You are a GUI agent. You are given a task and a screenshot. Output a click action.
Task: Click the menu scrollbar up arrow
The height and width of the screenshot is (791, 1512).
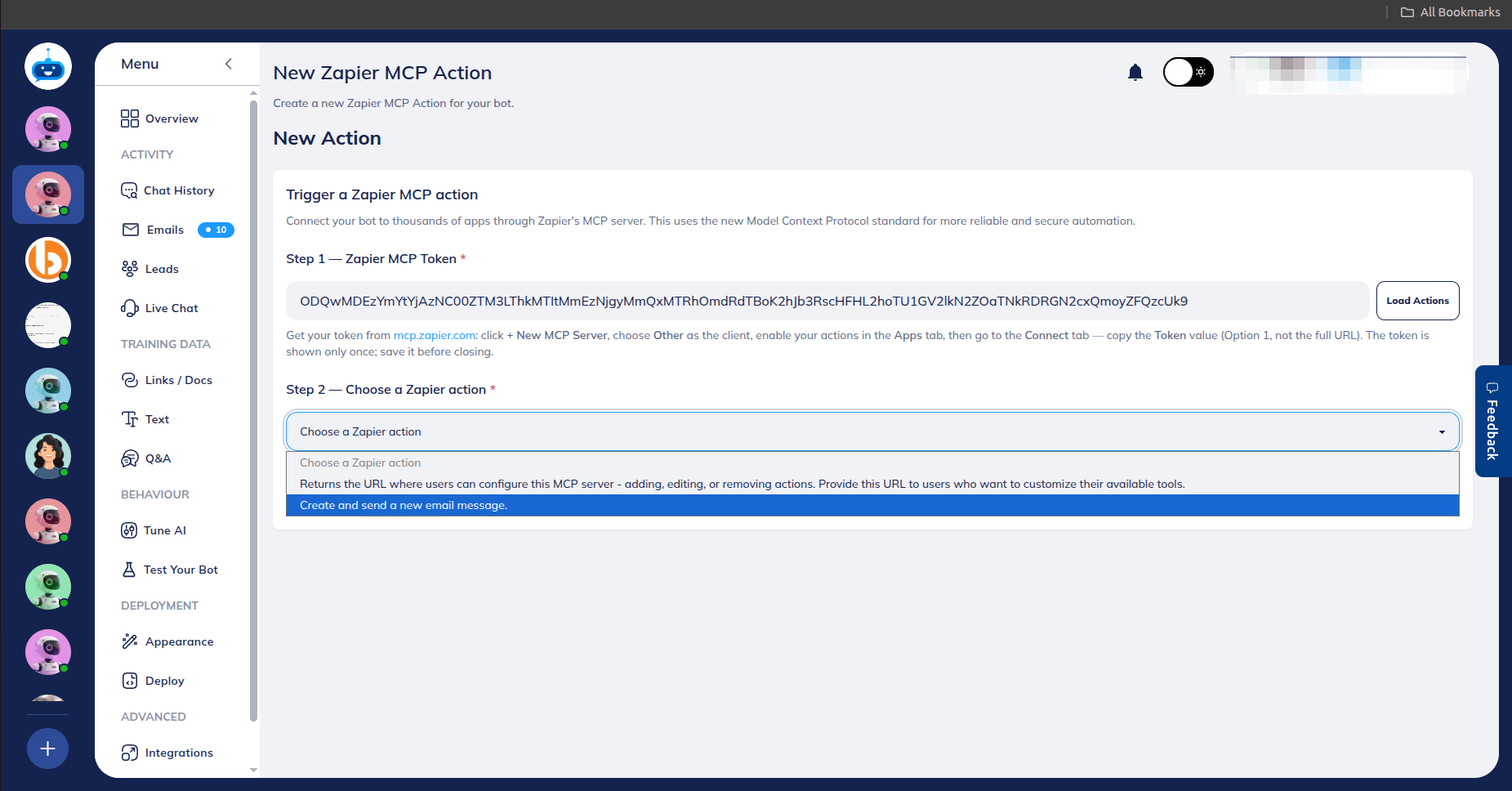click(x=253, y=93)
